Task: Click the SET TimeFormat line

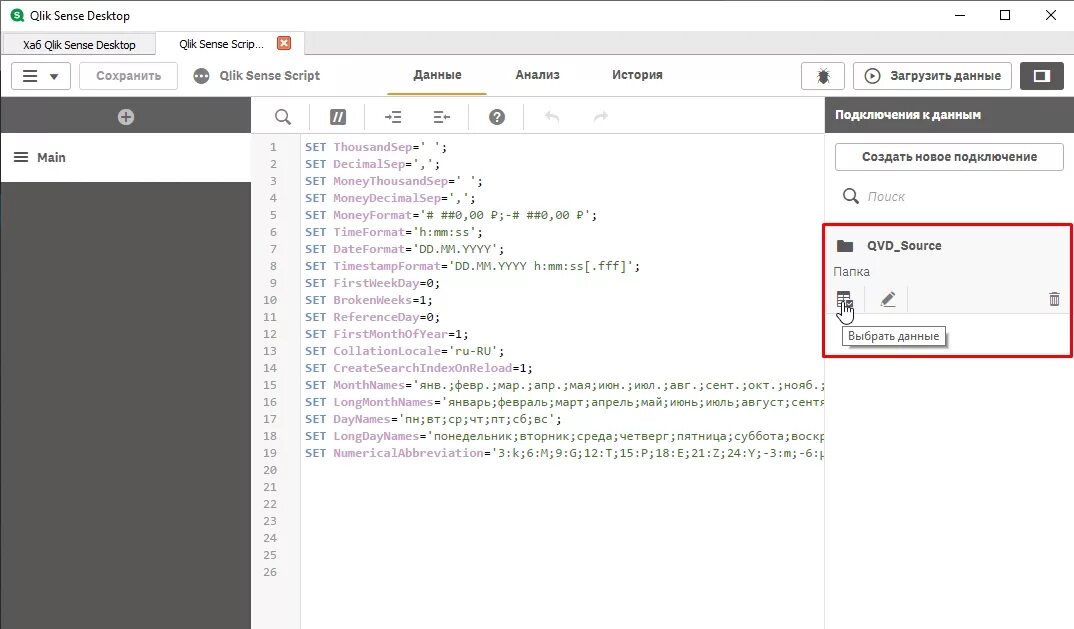Action: point(394,232)
